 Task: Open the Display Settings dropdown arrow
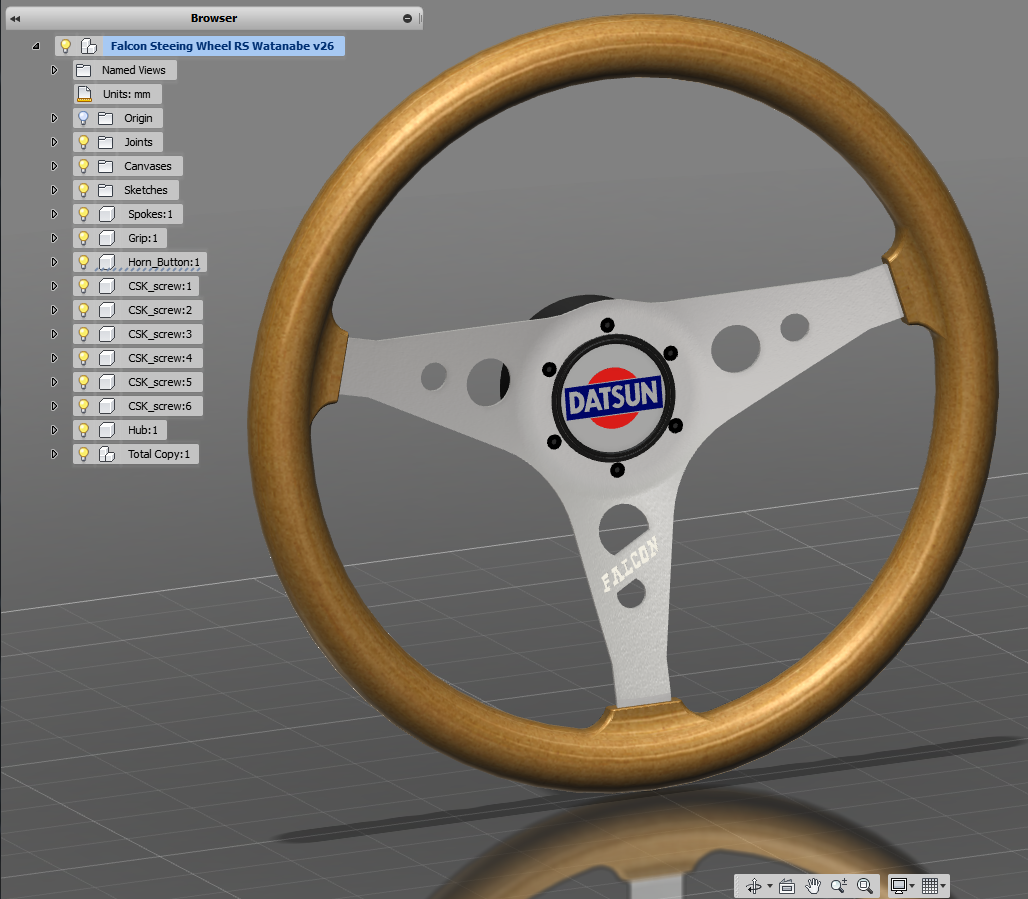coord(912,886)
